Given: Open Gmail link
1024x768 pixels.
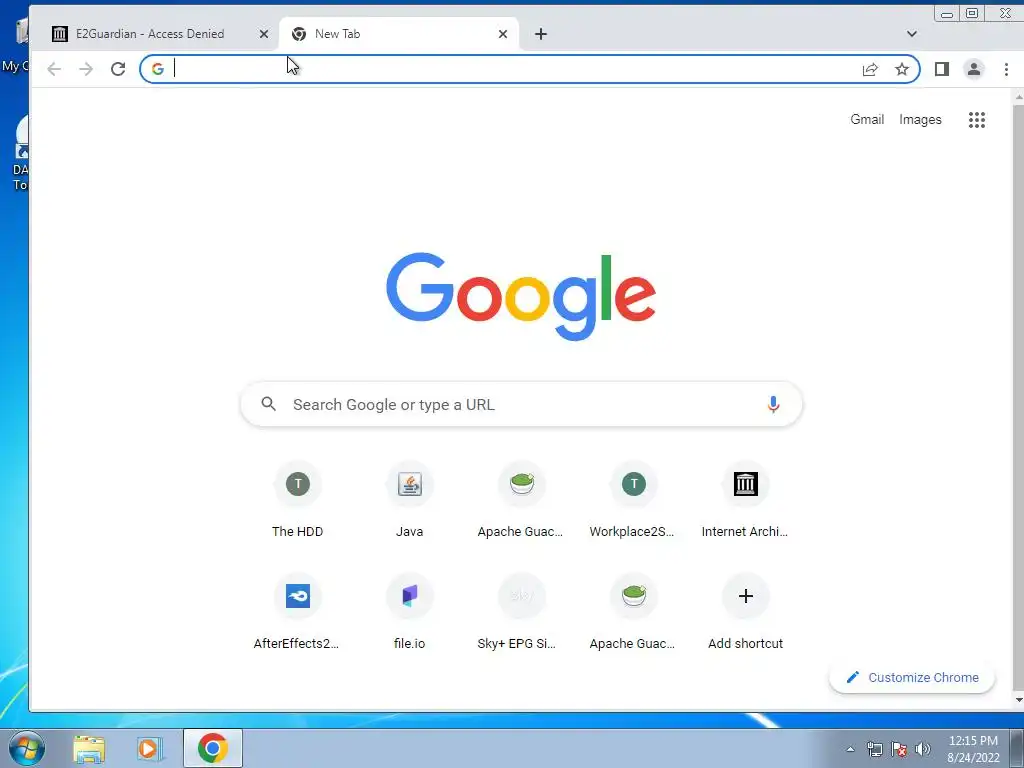Looking at the screenshot, I should 867,120.
